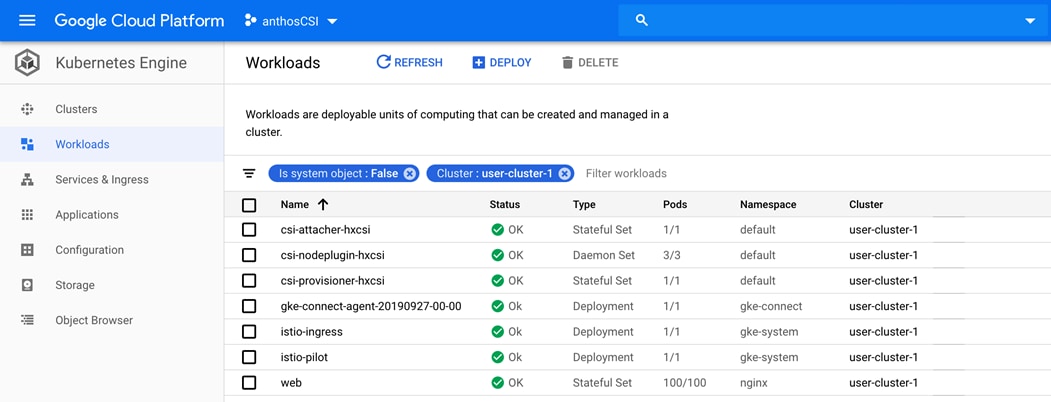Open the istio-ingress workload

[x=312, y=332]
